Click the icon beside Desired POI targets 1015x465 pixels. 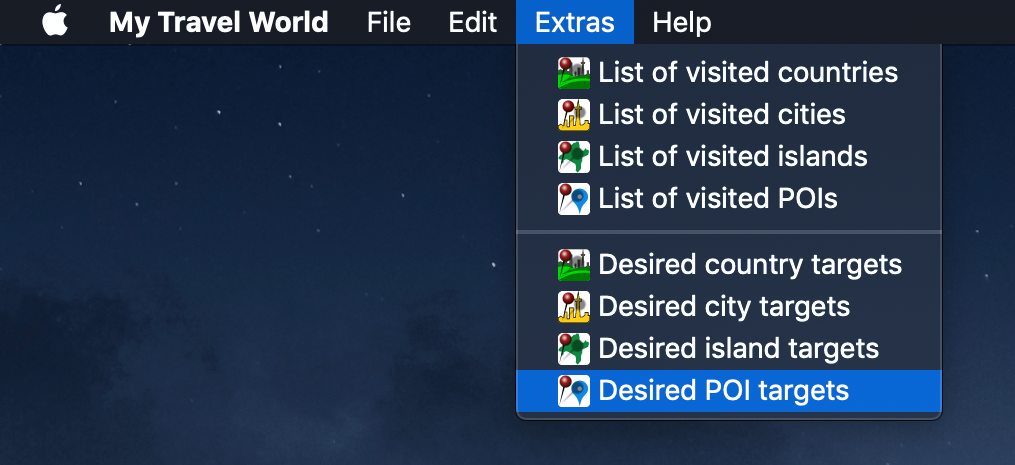click(x=574, y=391)
